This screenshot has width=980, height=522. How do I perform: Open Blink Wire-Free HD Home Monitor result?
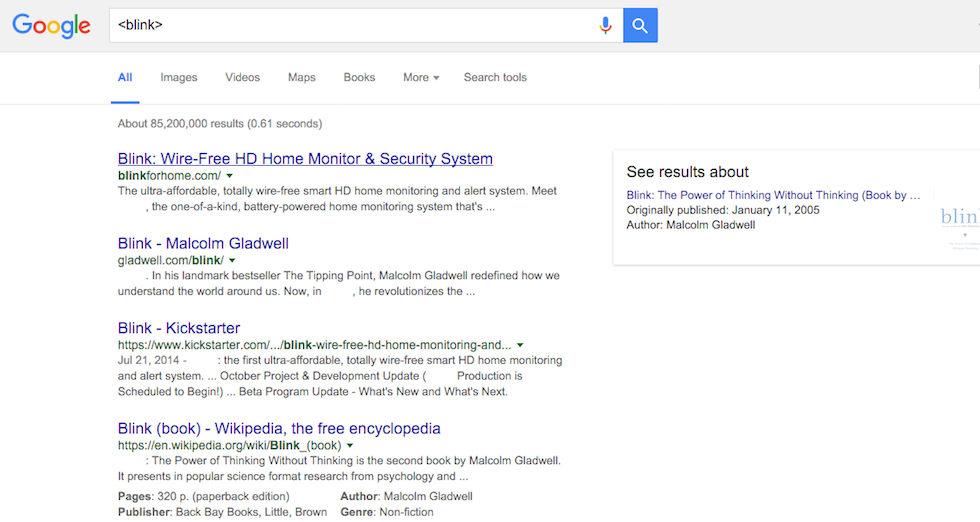pos(305,159)
